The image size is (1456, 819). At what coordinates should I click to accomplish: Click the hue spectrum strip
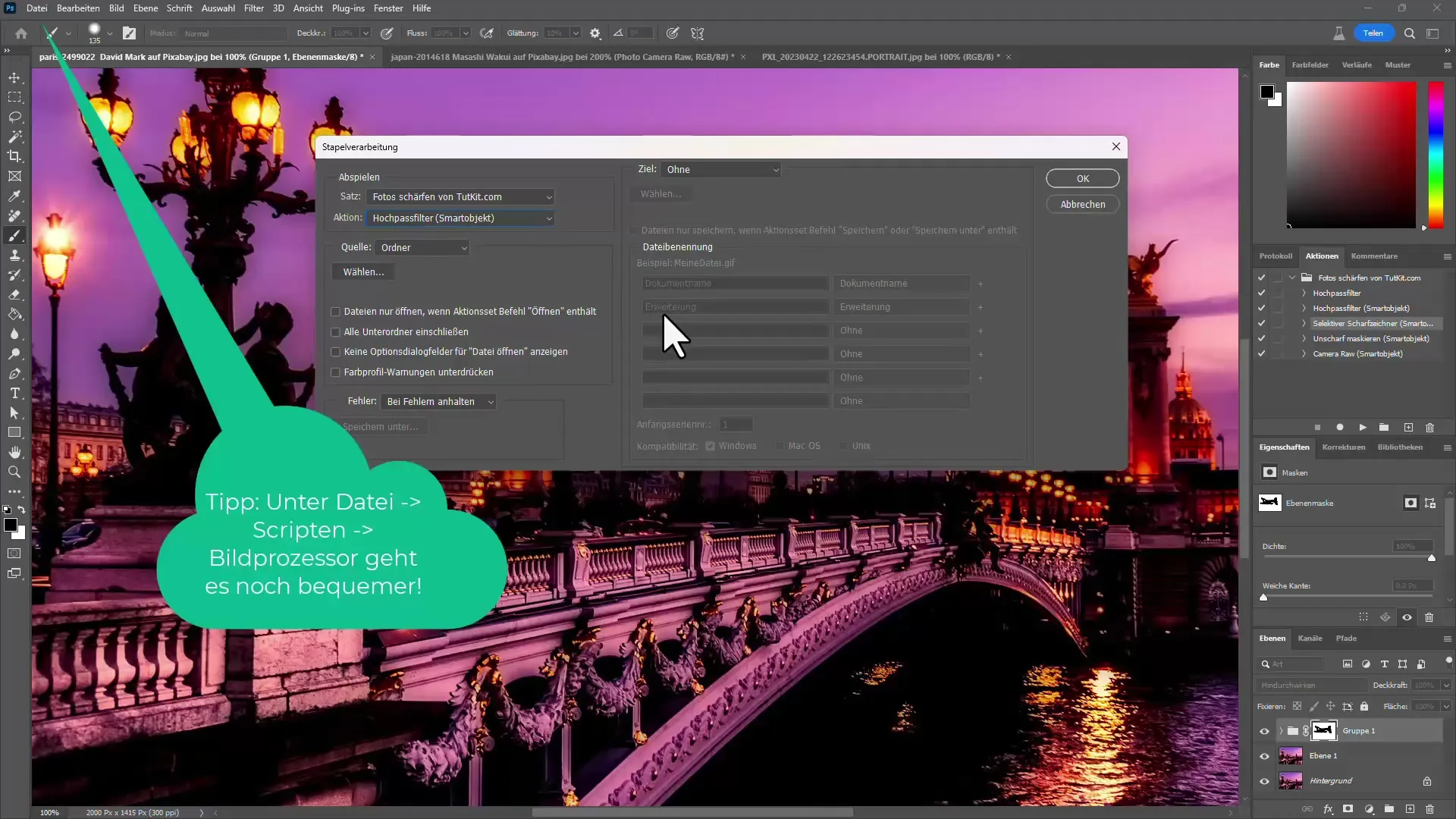click(x=1436, y=155)
